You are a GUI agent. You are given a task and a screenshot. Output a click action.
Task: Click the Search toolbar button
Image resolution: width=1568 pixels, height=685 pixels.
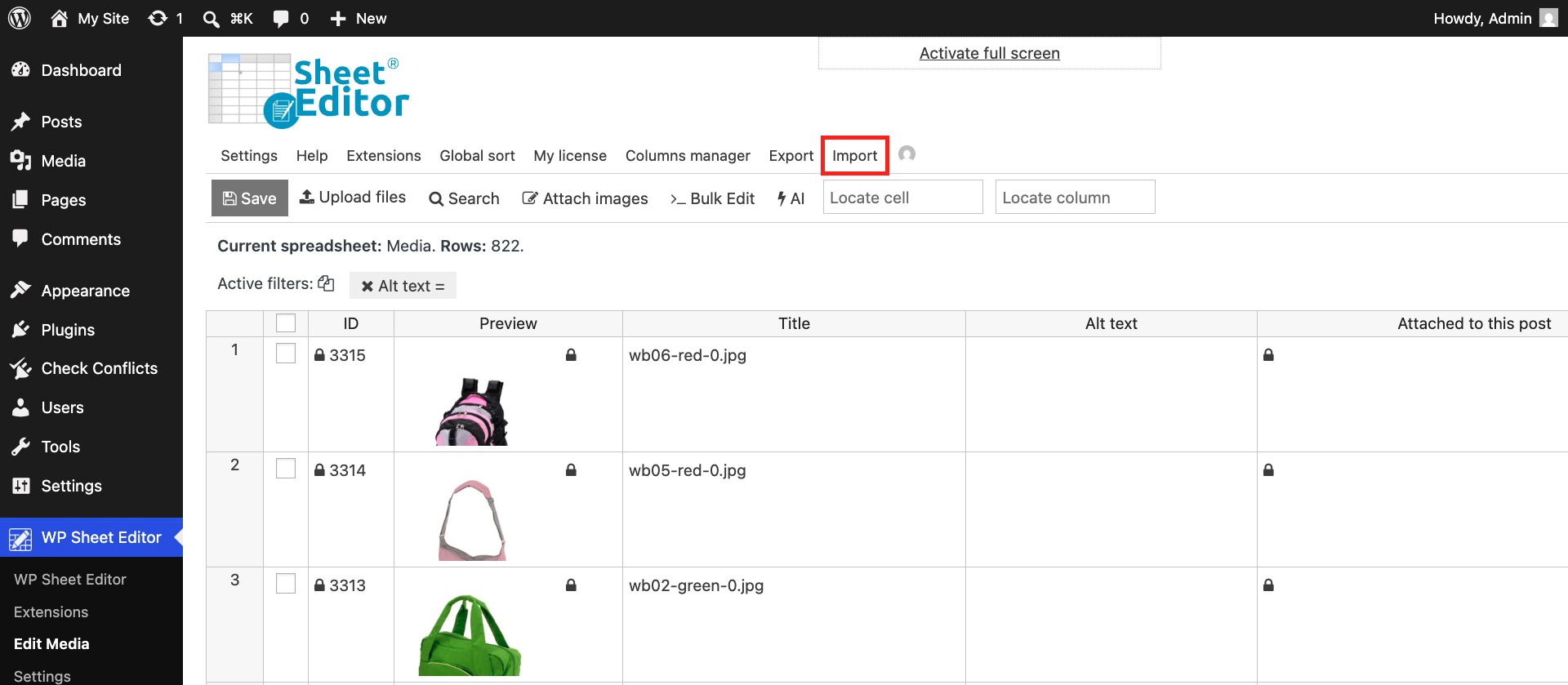[464, 198]
